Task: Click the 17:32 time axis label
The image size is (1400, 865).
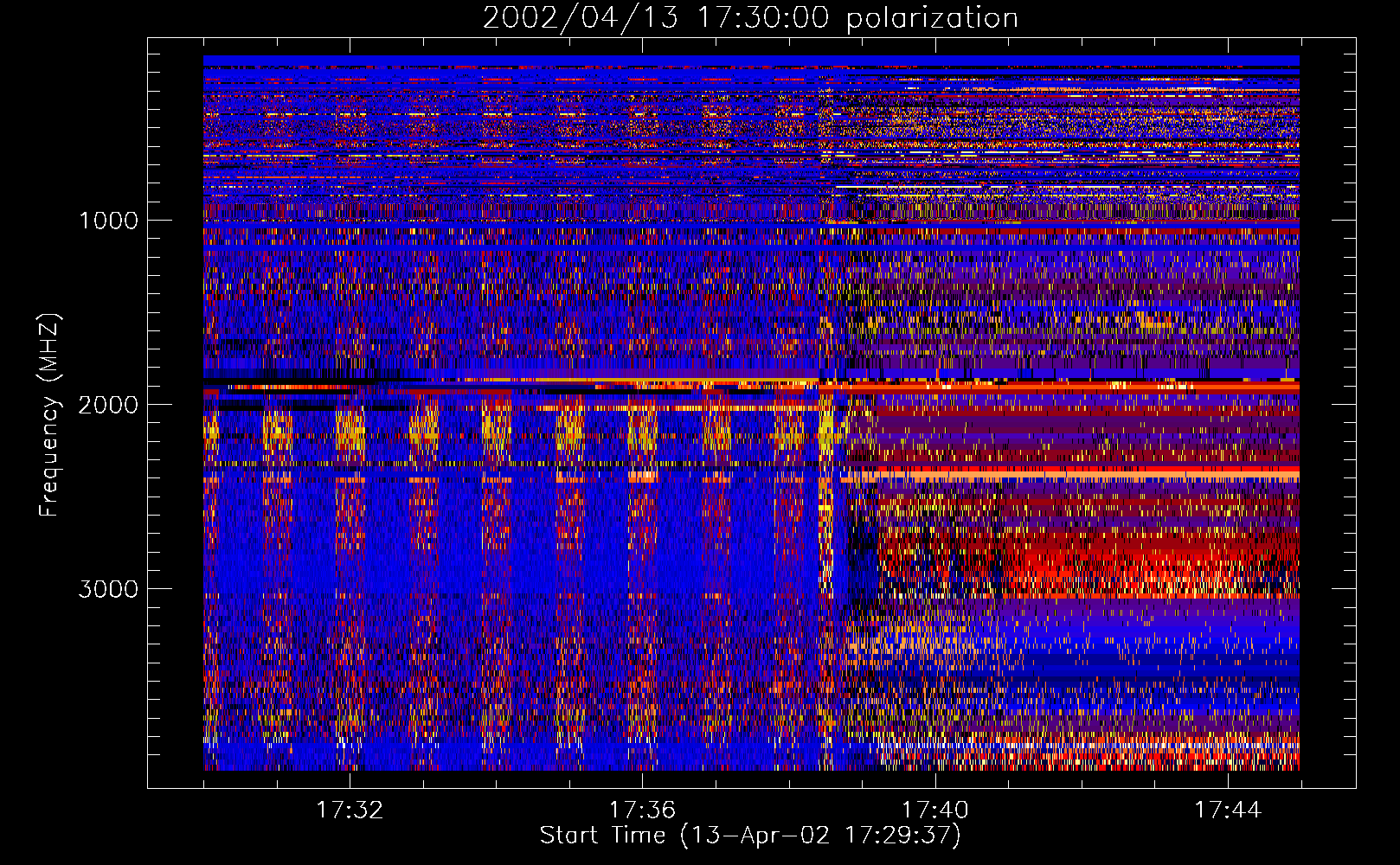Action: tap(350, 811)
